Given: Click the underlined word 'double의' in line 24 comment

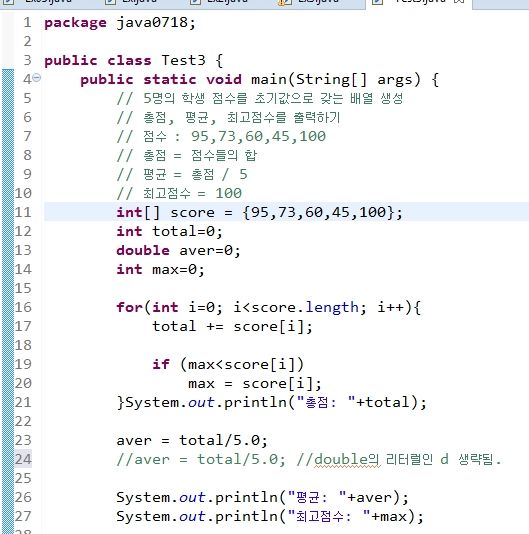Looking at the screenshot, I should tap(347, 460).
